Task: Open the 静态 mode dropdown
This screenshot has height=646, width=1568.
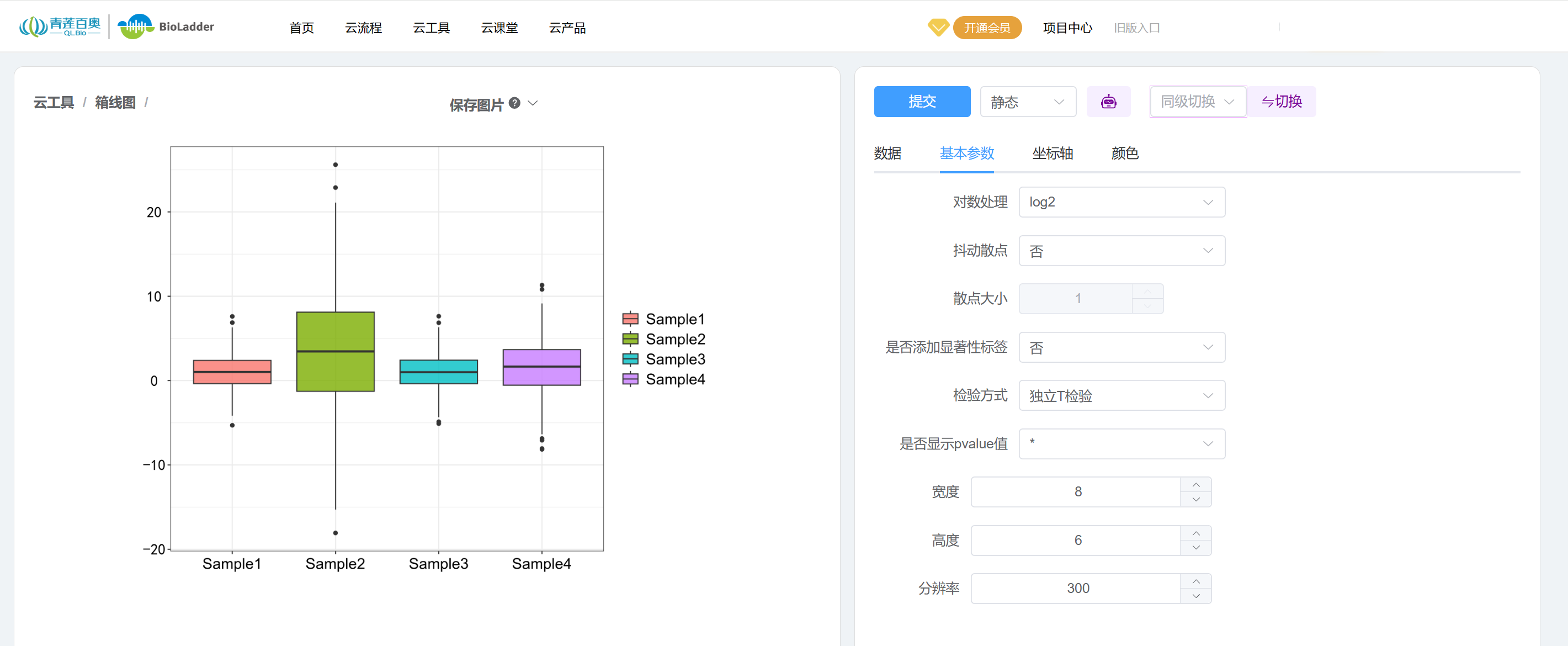Action: tap(1028, 102)
